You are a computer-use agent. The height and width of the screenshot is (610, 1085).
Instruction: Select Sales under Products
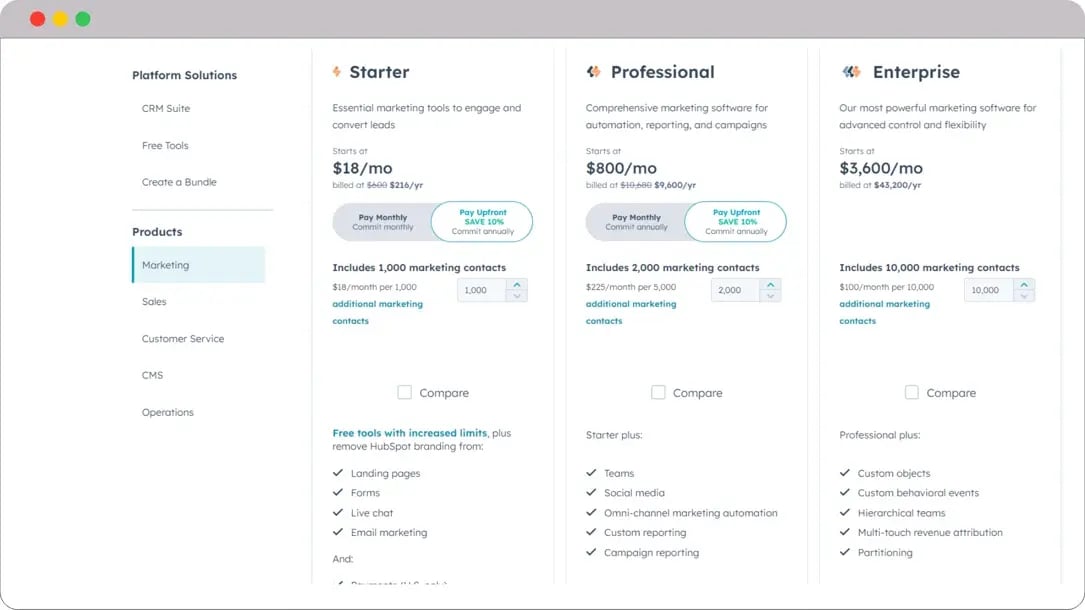[x=153, y=301]
